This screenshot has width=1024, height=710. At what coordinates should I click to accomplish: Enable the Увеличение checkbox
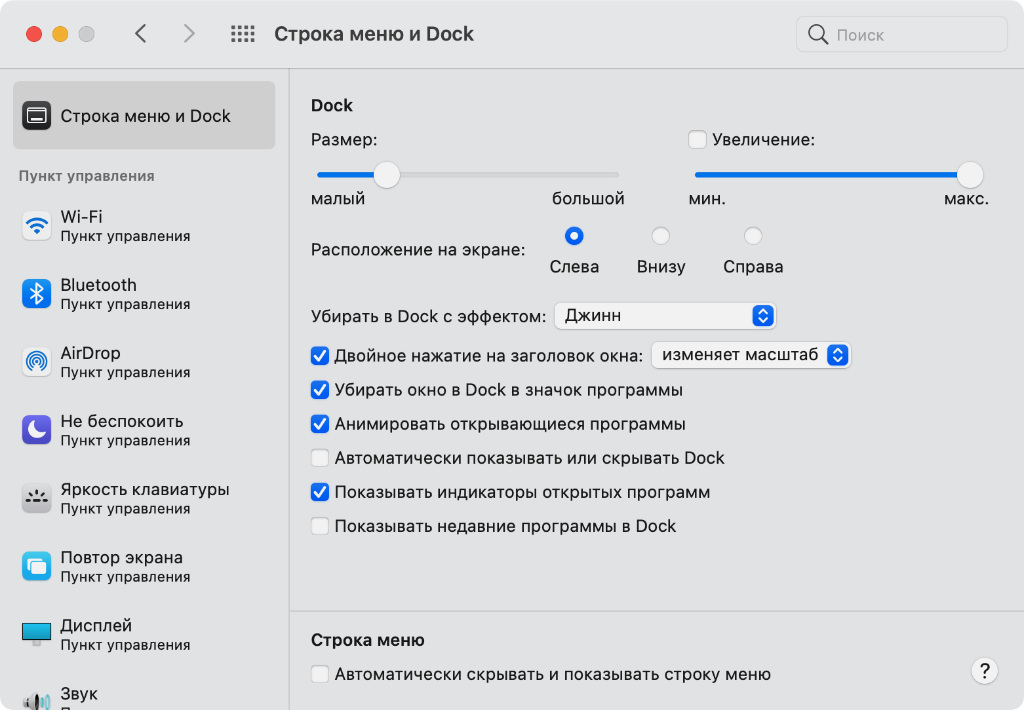tap(698, 140)
